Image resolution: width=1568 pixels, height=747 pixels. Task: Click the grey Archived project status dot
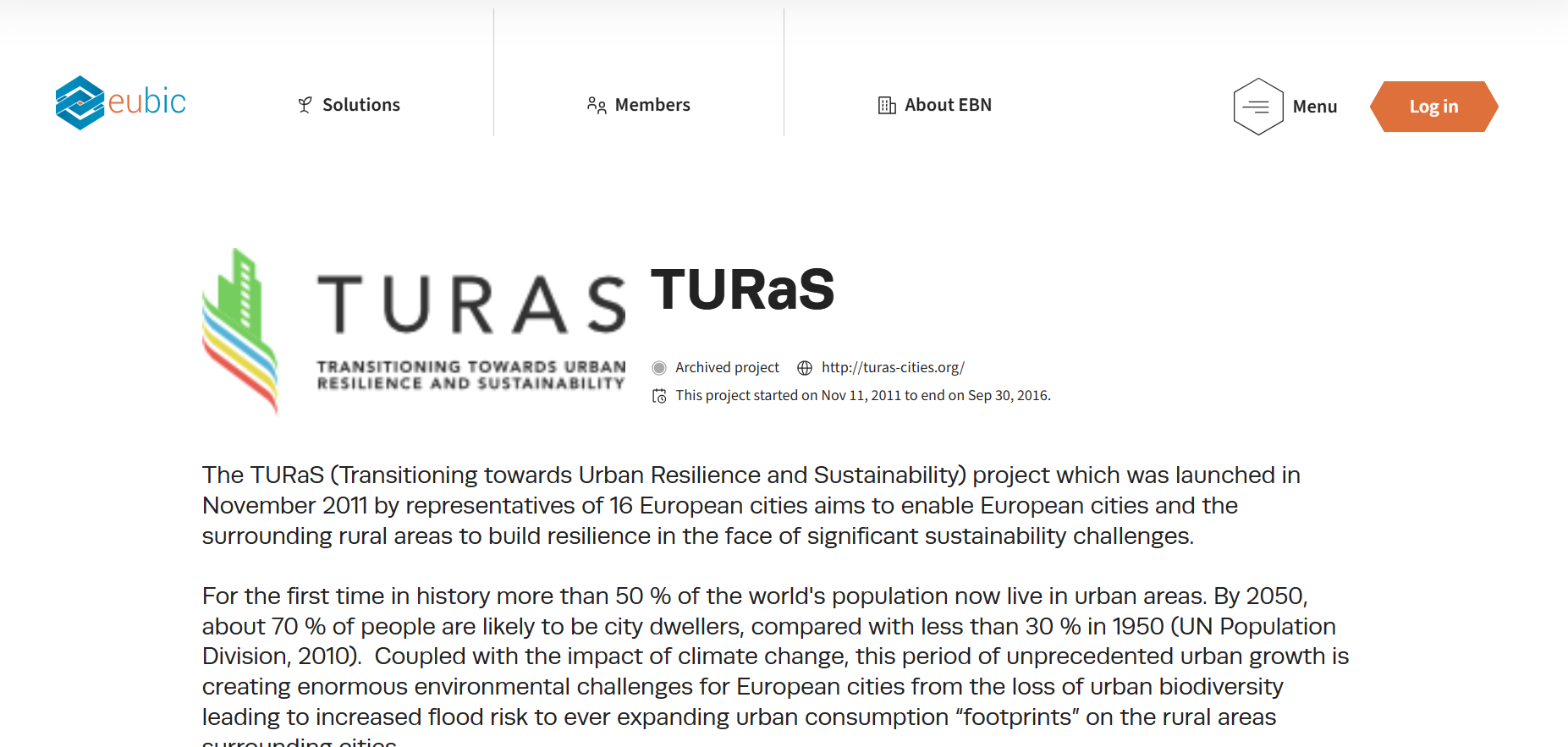(x=659, y=368)
